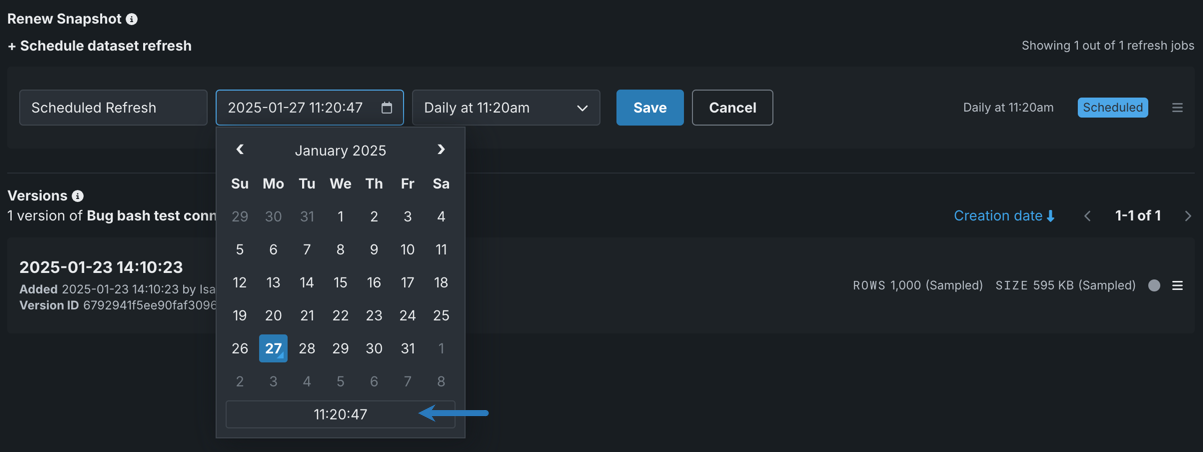Screen dimensions: 1203x452
Task: Click the gray status circle on version
Action: point(1154,286)
